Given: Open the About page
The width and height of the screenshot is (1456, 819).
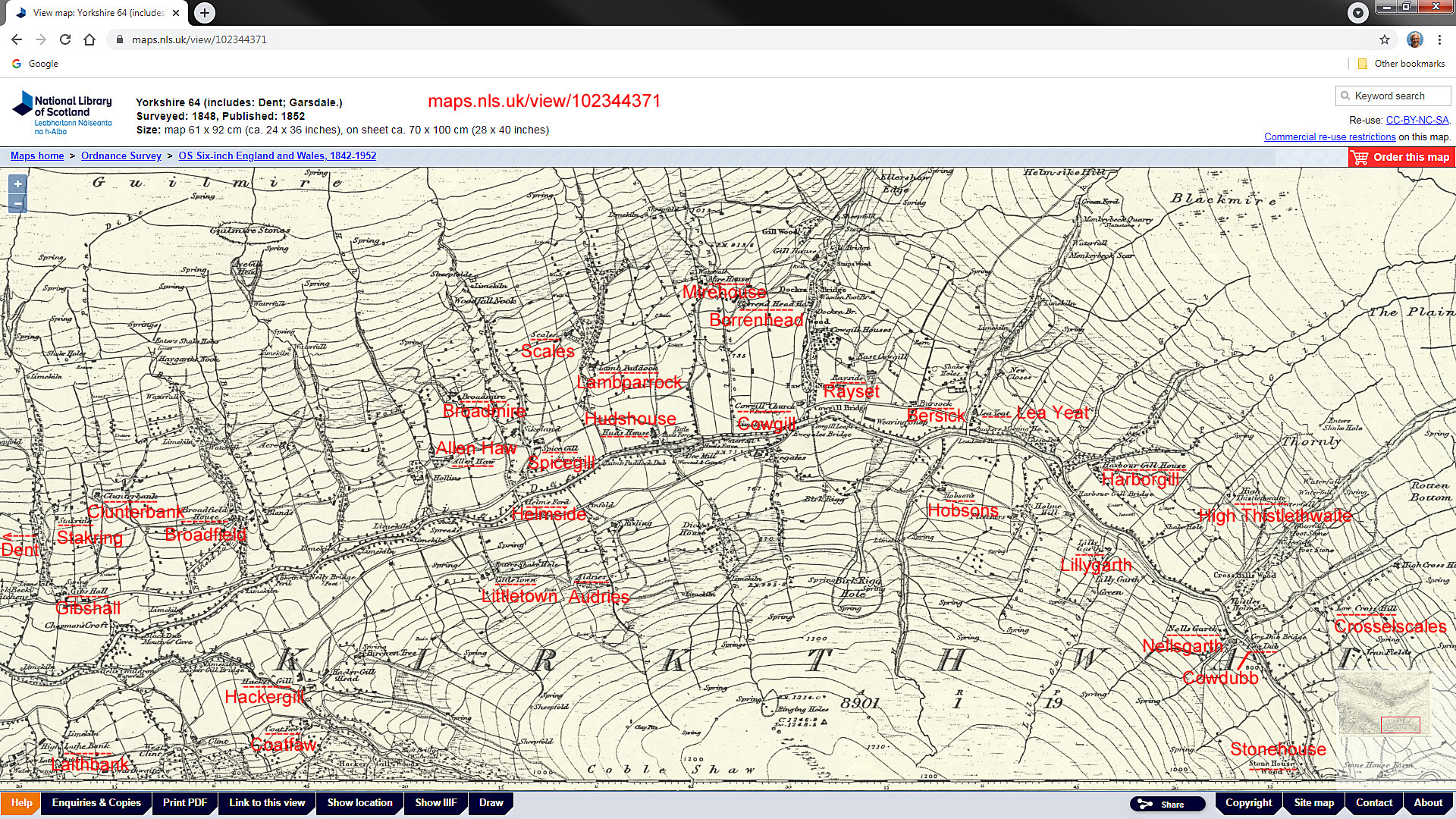Looking at the screenshot, I should click(1428, 803).
